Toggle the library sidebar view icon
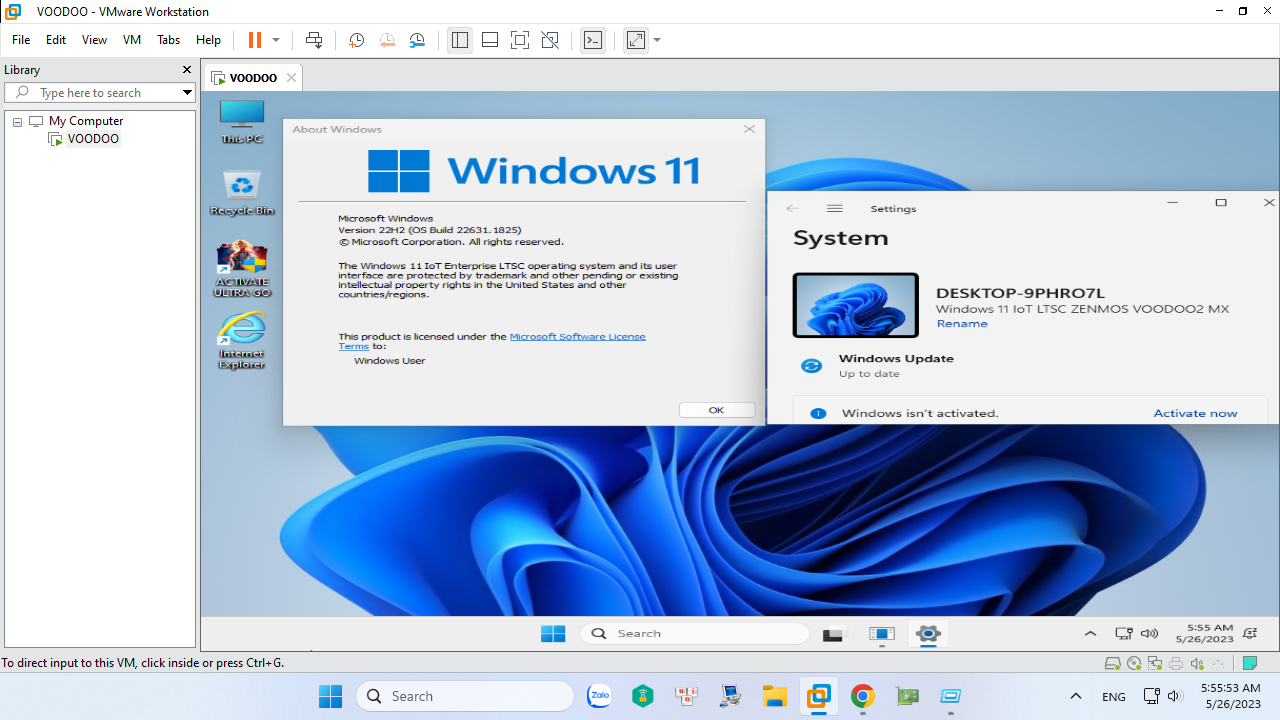The image size is (1280, 720). (459, 40)
